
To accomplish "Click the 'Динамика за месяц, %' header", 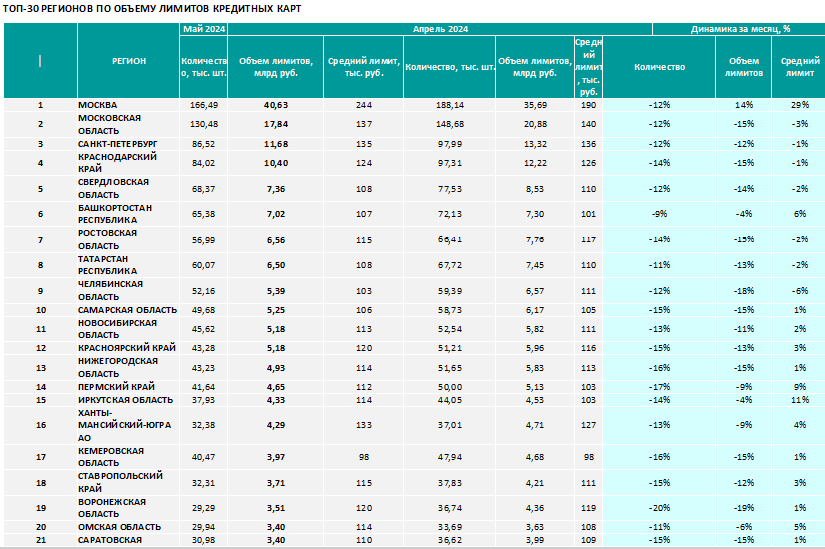I will point(740,29).
